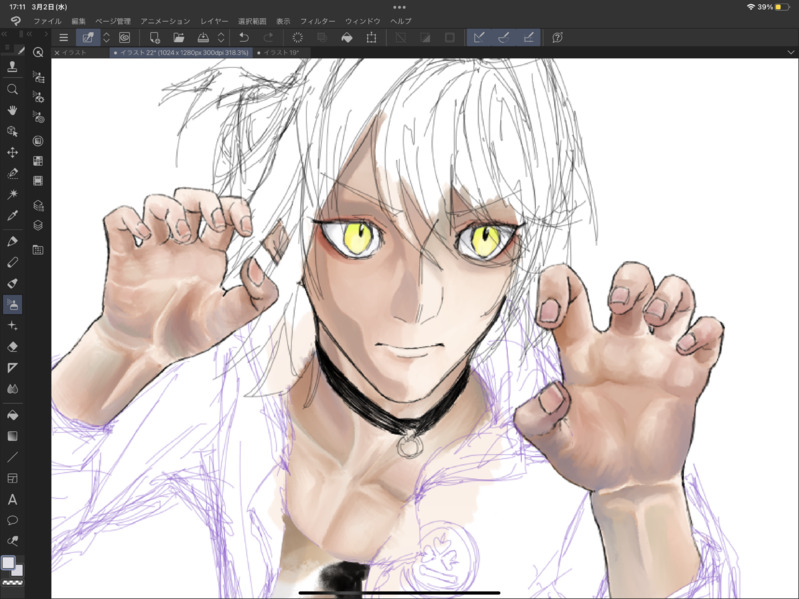Expand the canvas tab overflow chevron
The image size is (799, 599).
790,52
